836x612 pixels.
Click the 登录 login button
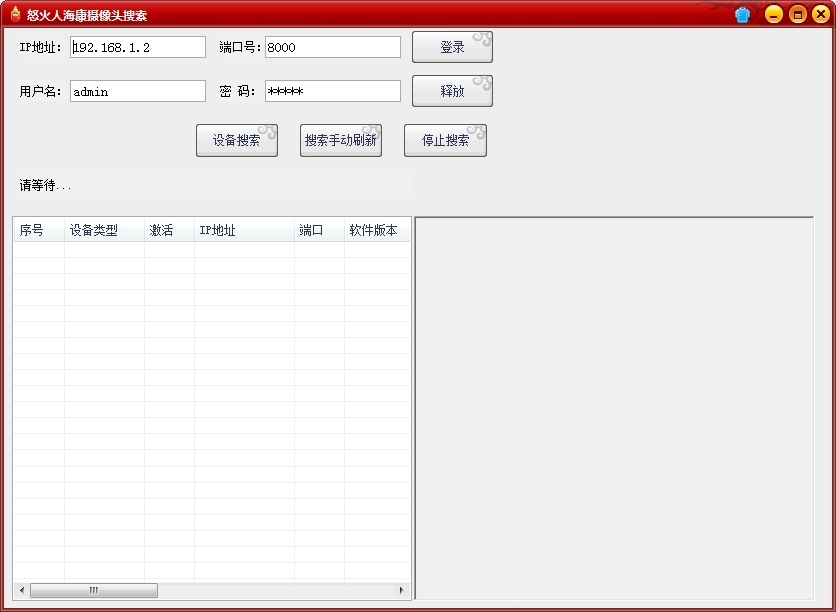(x=452, y=47)
